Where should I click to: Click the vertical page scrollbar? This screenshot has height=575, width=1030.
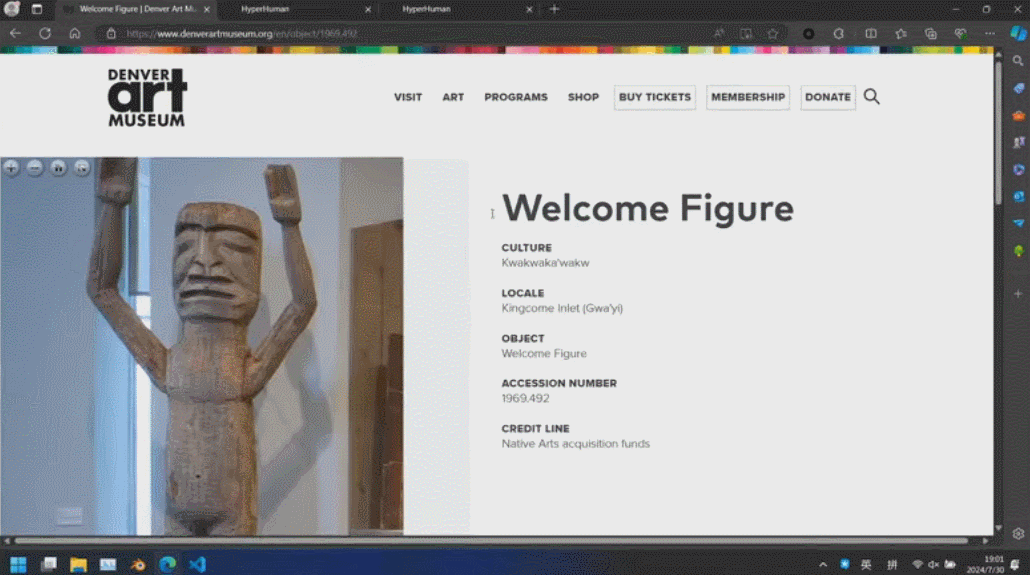[x=998, y=135]
